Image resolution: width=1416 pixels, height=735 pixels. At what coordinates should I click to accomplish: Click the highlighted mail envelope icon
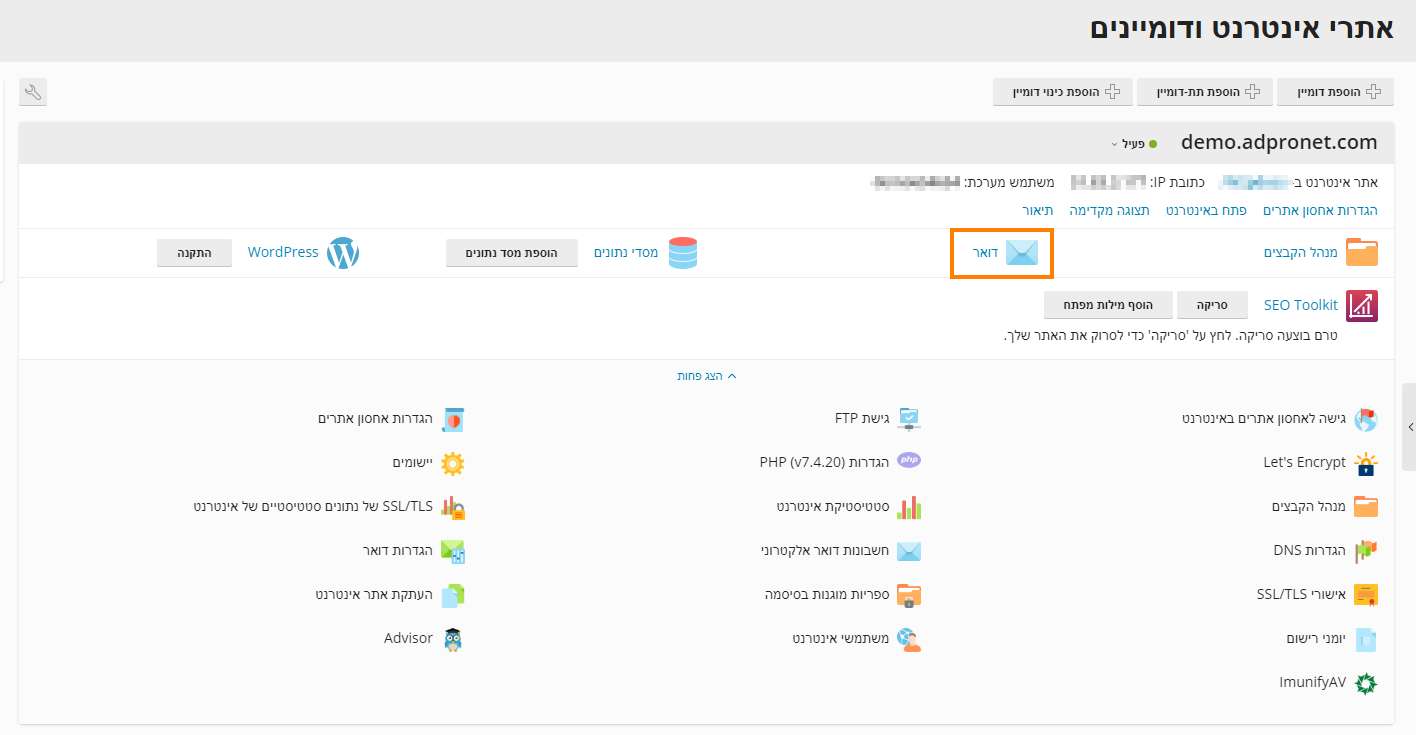click(x=1021, y=253)
